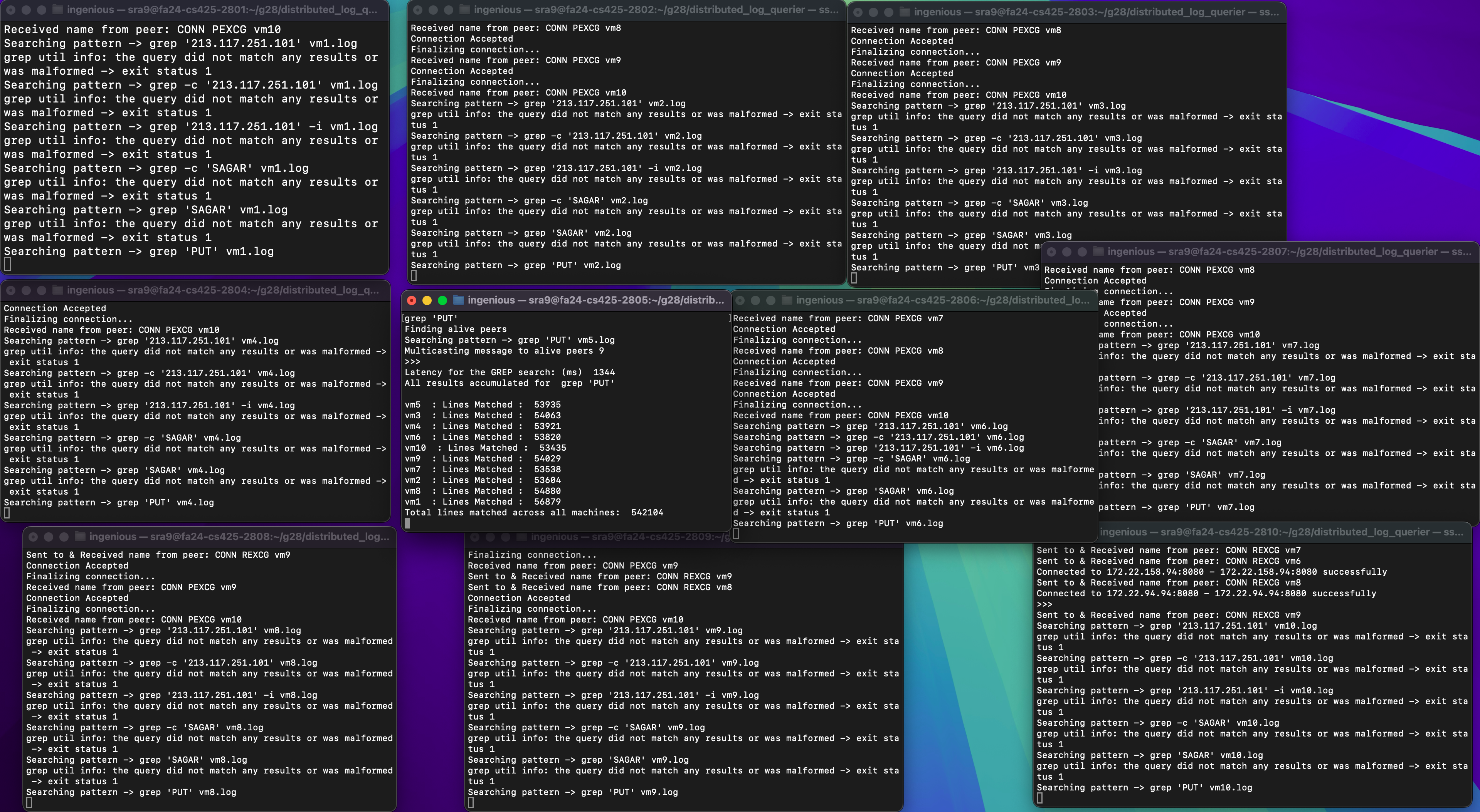Focus the fa24-cs425-2803 terminal by its title
Image resolution: width=1480 pixels, height=812 pixels.
tap(1097, 12)
